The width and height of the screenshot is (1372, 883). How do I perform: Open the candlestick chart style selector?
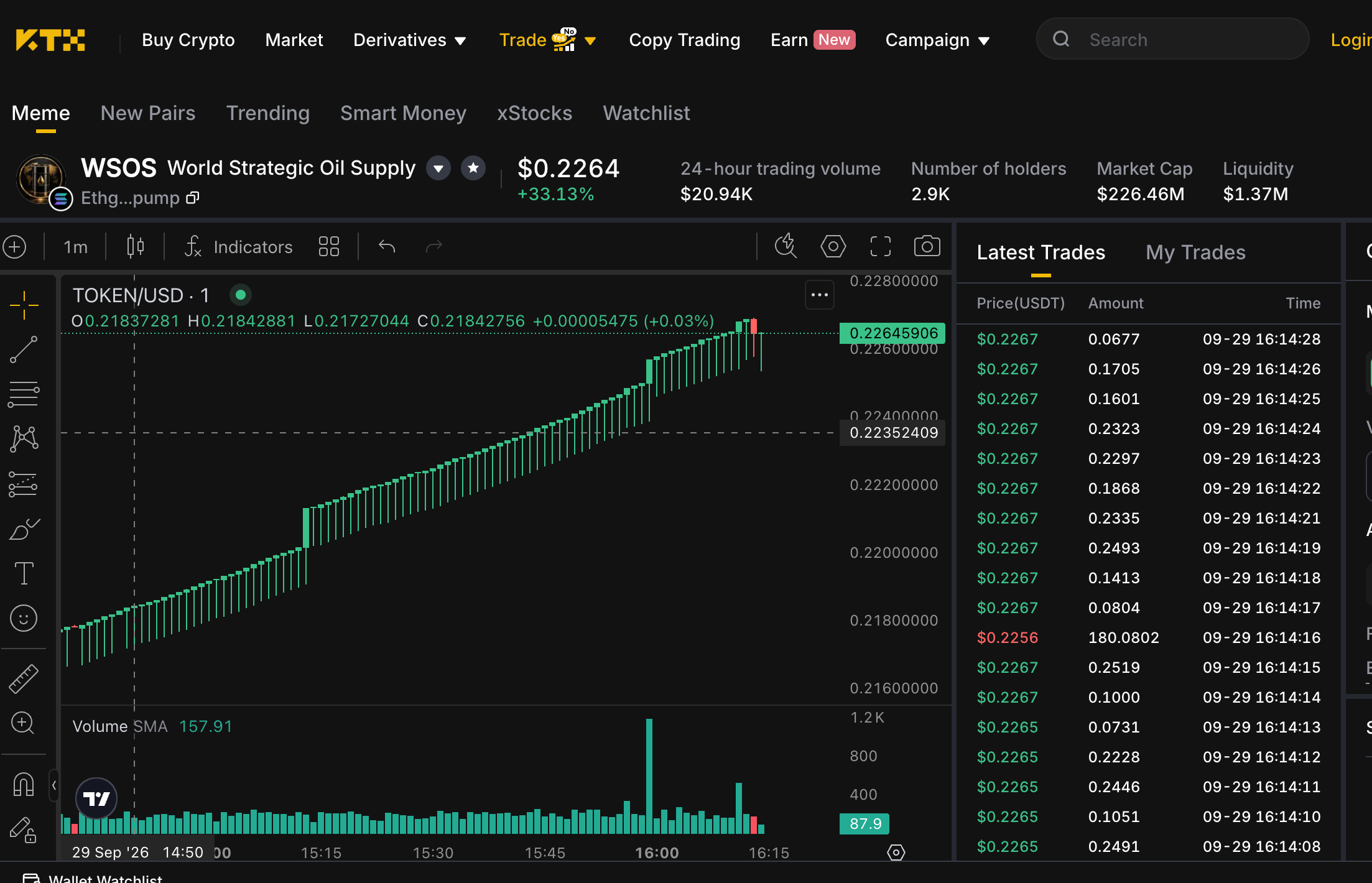click(x=135, y=247)
